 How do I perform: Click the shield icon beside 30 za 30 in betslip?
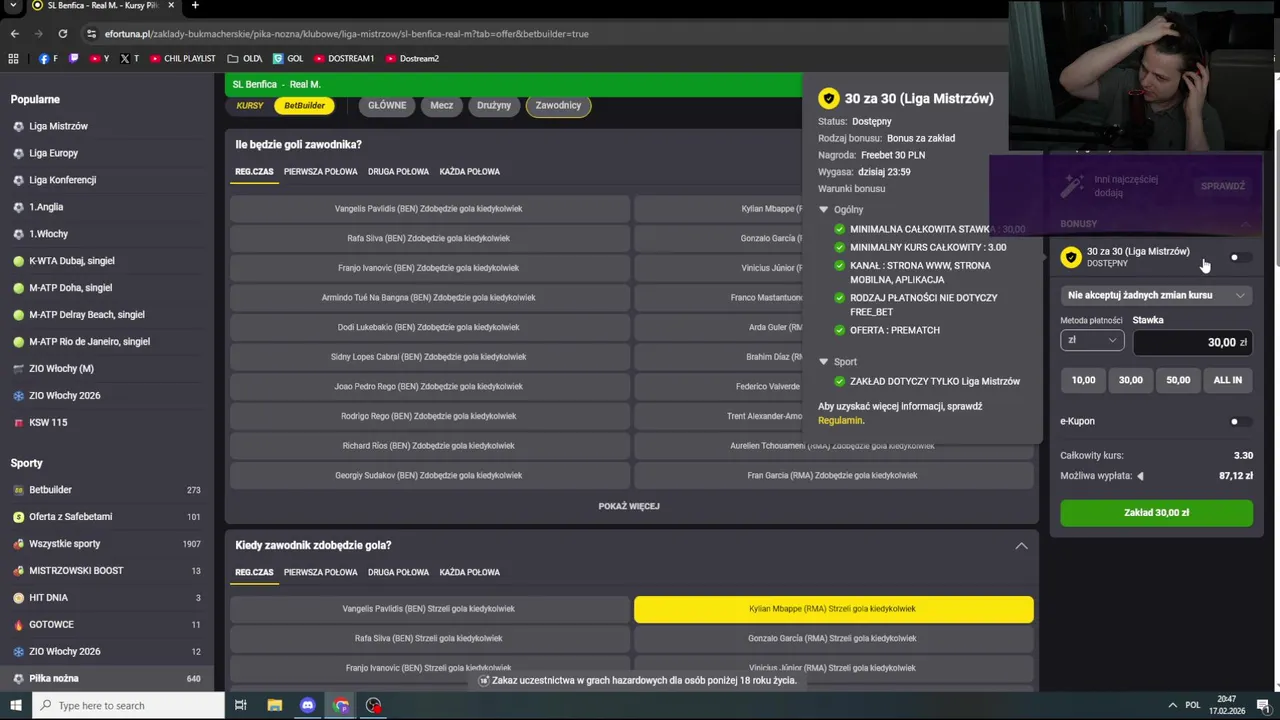point(1071,257)
